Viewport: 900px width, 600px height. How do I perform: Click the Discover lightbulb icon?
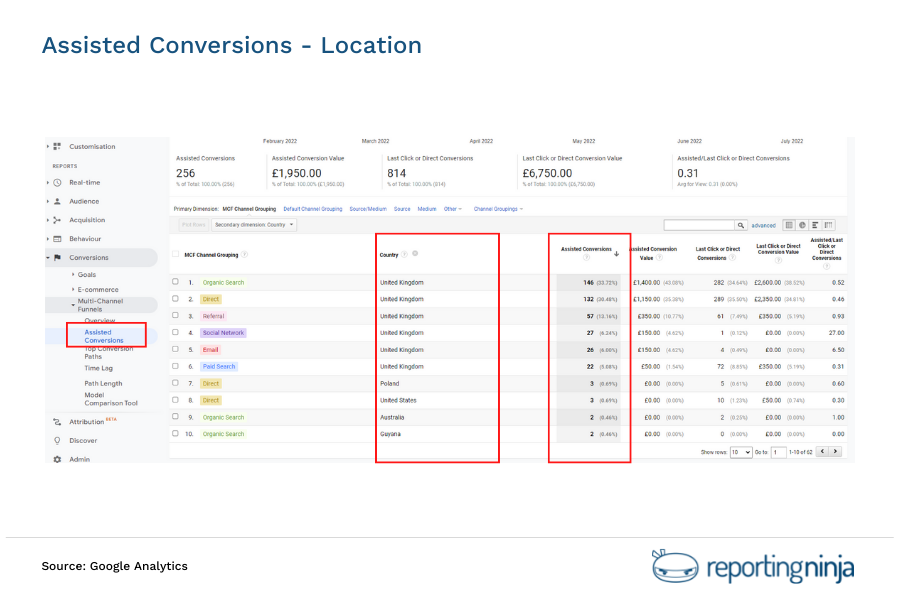[57, 441]
